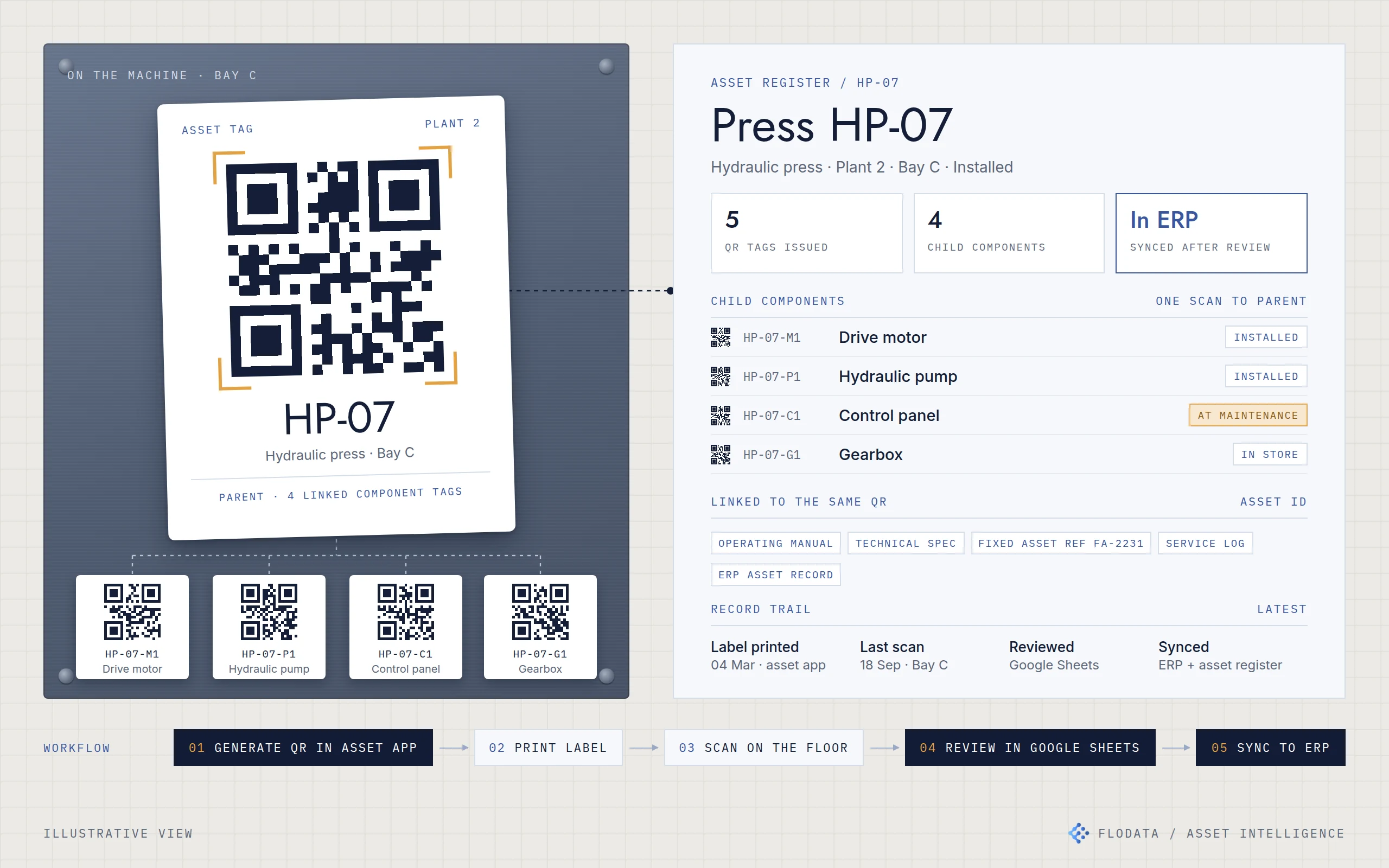The image size is (1389, 868).
Task: Click the Reviewed Google Sheets trail entry
Action: (x=1054, y=655)
